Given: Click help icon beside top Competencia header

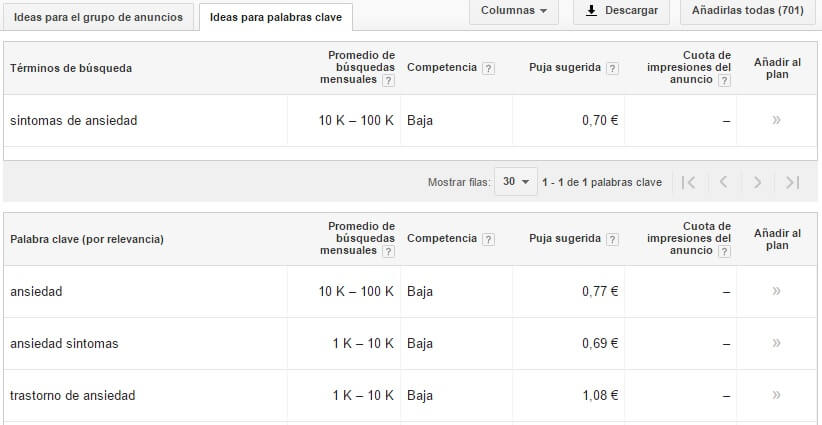Looking at the screenshot, I should click(488, 68).
